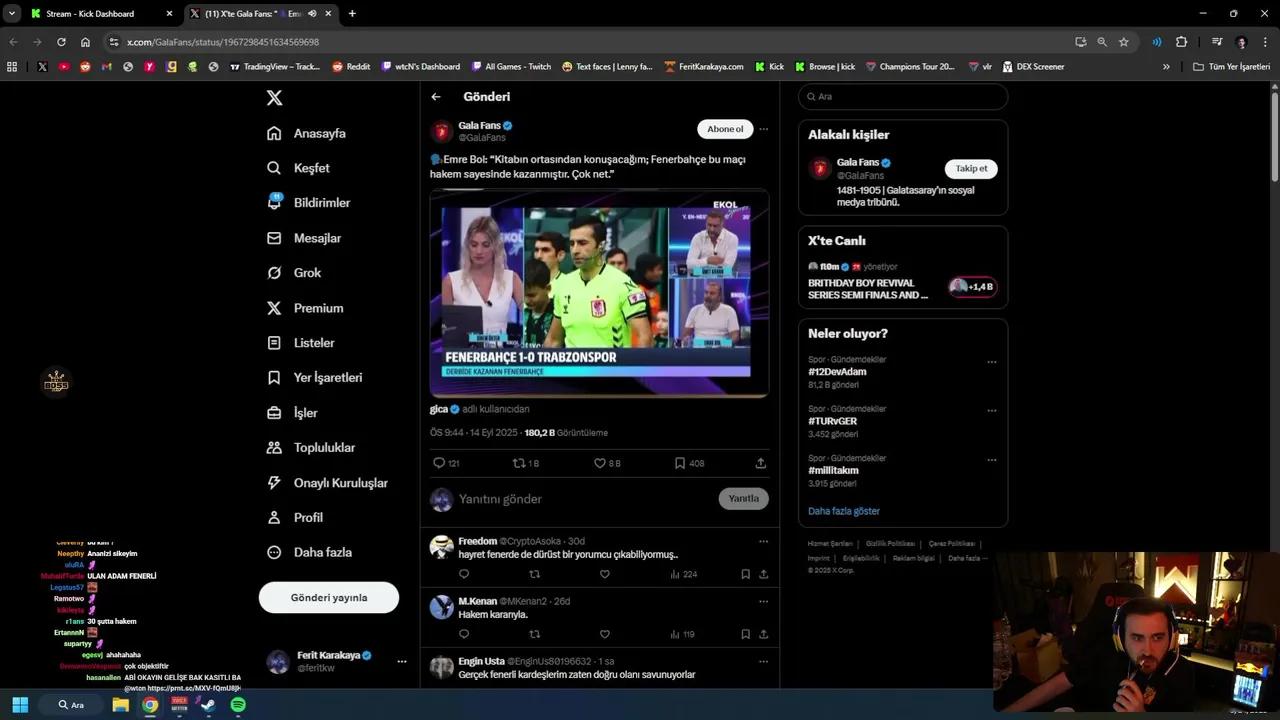The height and width of the screenshot is (720, 1280).
Task: Expand Daha fazla menu
Action: click(x=309, y=552)
